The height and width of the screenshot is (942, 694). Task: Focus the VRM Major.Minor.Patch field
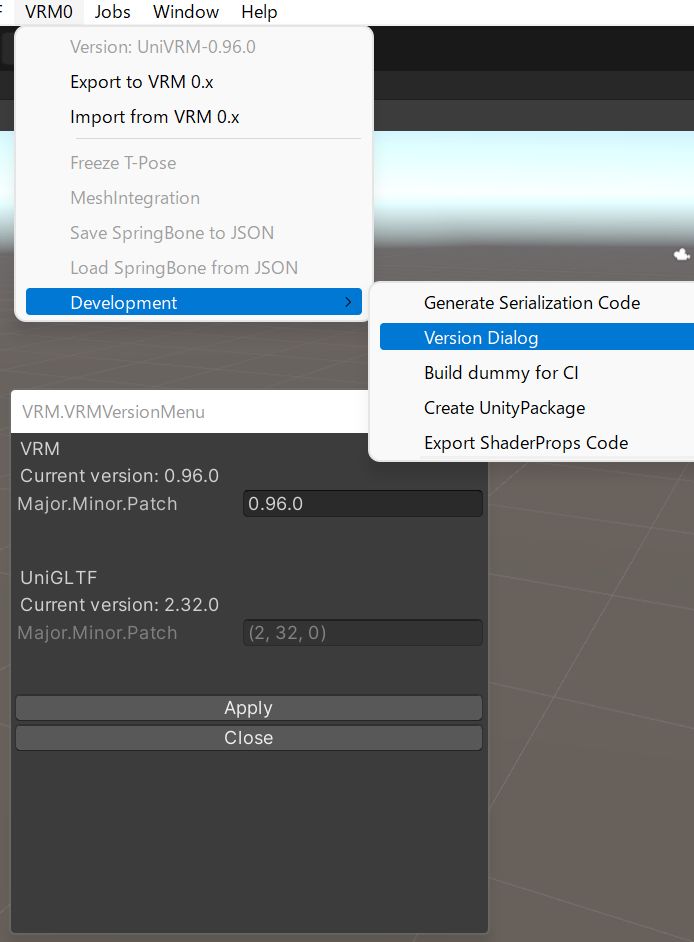click(362, 503)
